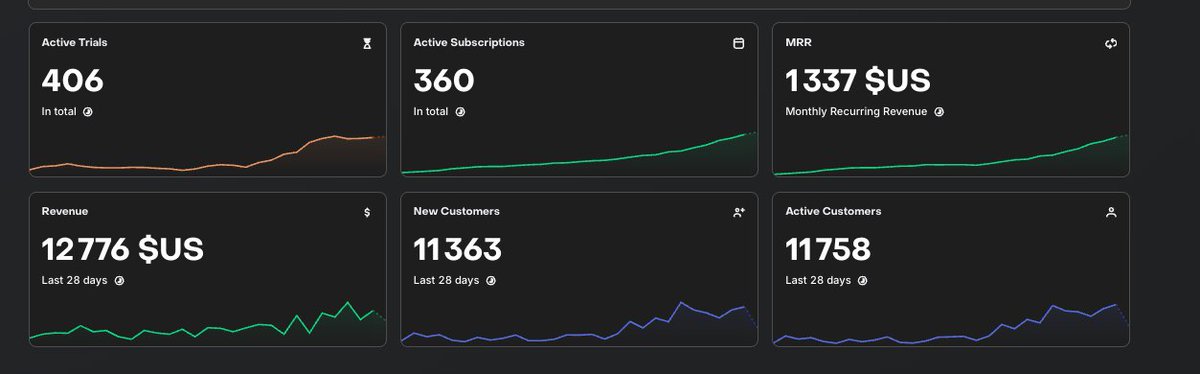Screen dimensions: 1200x374
Task: Click the 'New Customers' card title
Action: coord(457,212)
